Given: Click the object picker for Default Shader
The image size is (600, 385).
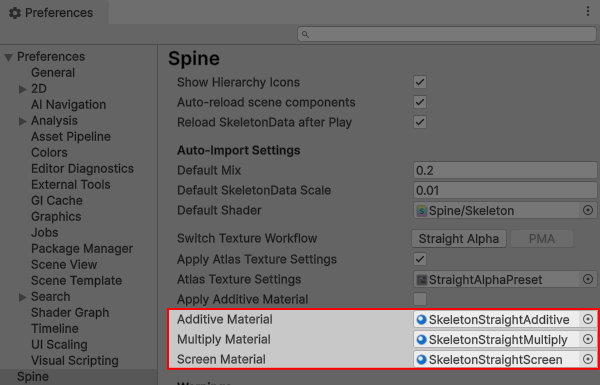Looking at the screenshot, I should (588, 210).
